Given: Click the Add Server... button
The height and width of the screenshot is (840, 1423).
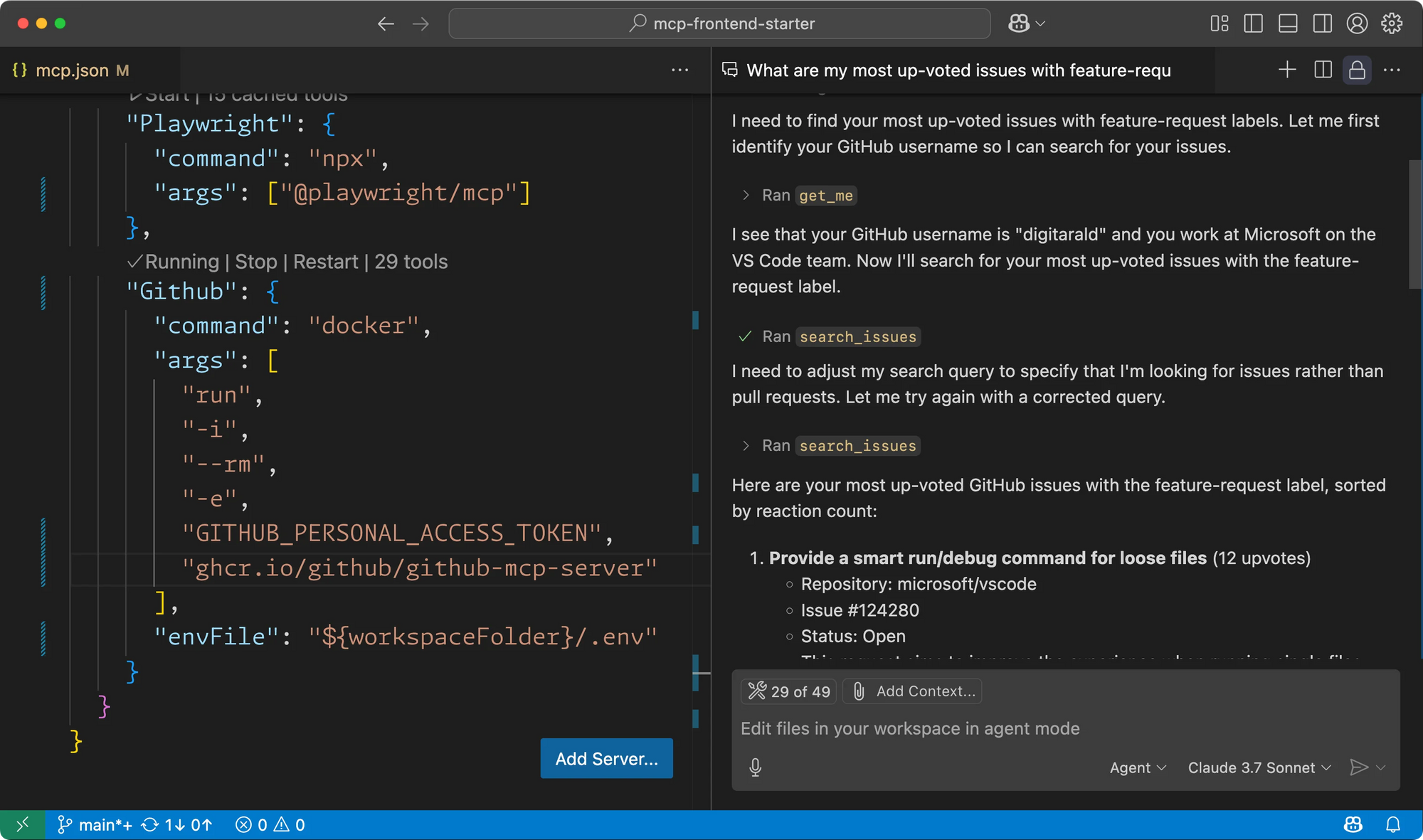Looking at the screenshot, I should (x=606, y=758).
